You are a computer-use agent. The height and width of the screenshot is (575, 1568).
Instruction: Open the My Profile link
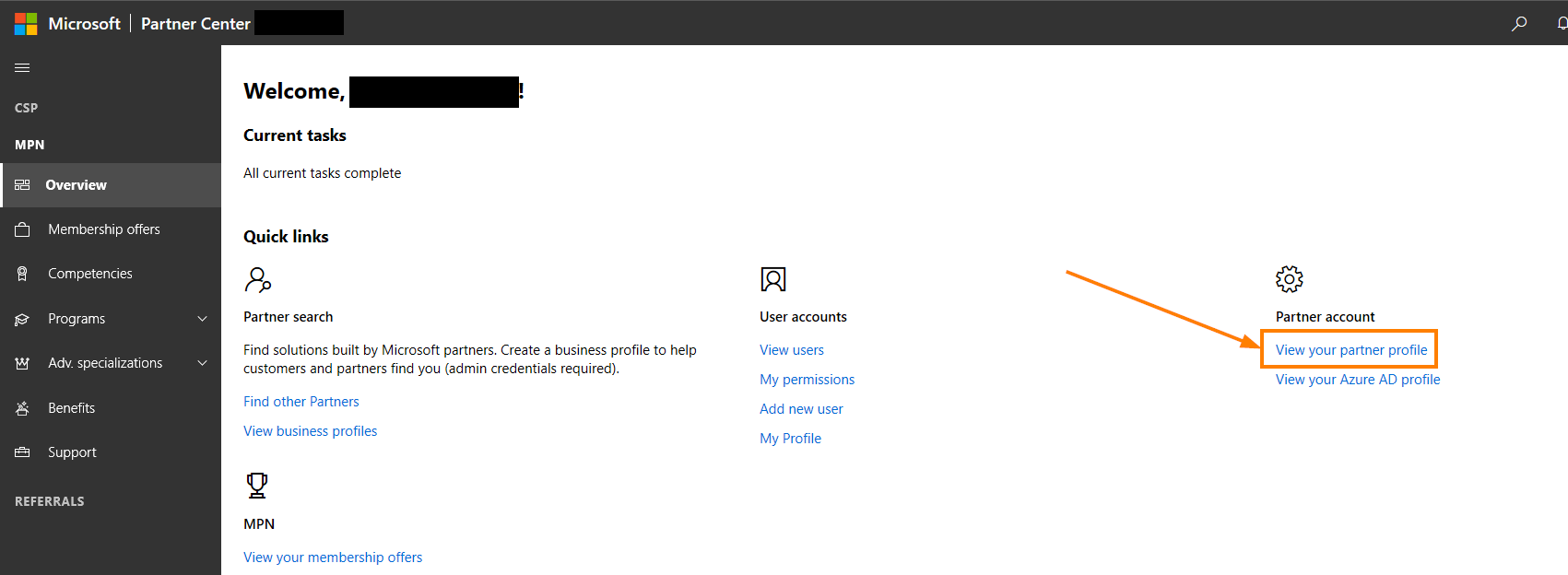(x=790, y=439)
